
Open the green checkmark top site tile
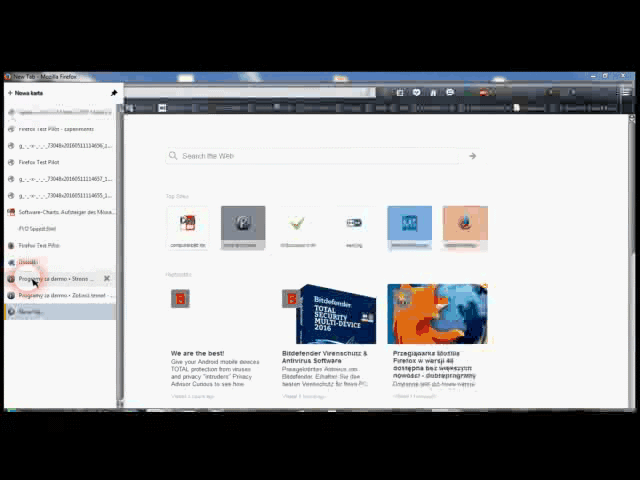click(x=298, y=227)
